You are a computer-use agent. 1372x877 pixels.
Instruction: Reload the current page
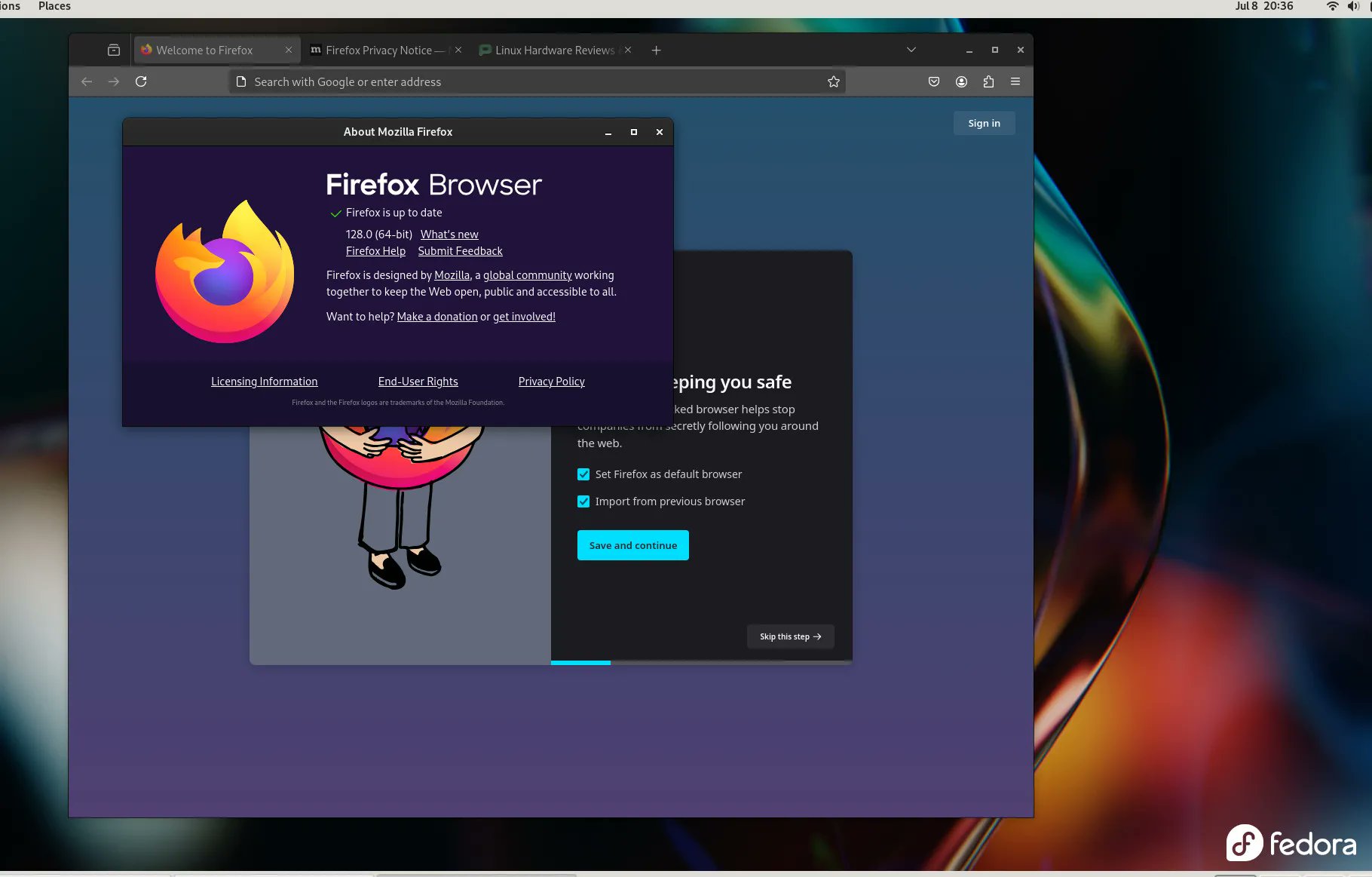pyautogui.click(x=141, y=81)
